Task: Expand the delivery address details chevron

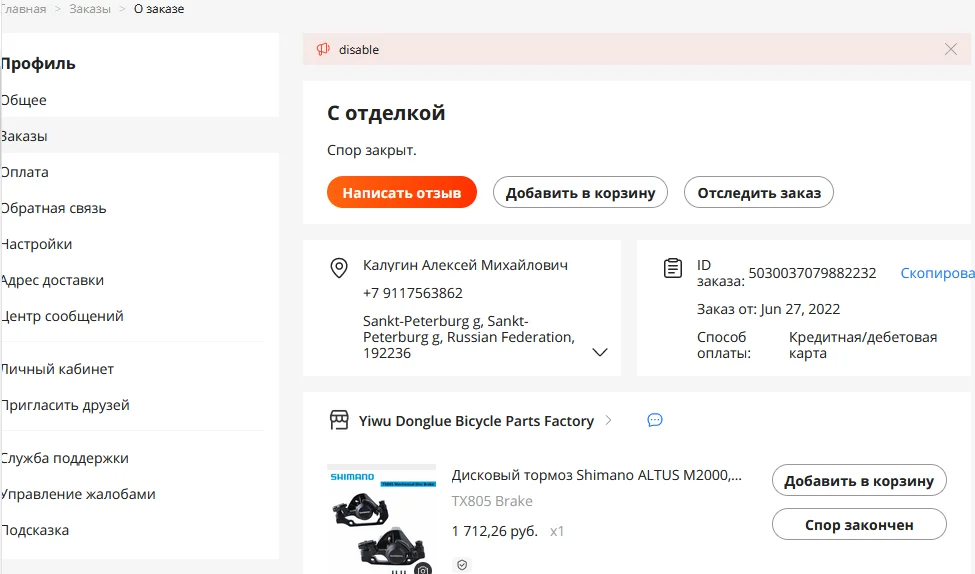Action: pos(600,352)
